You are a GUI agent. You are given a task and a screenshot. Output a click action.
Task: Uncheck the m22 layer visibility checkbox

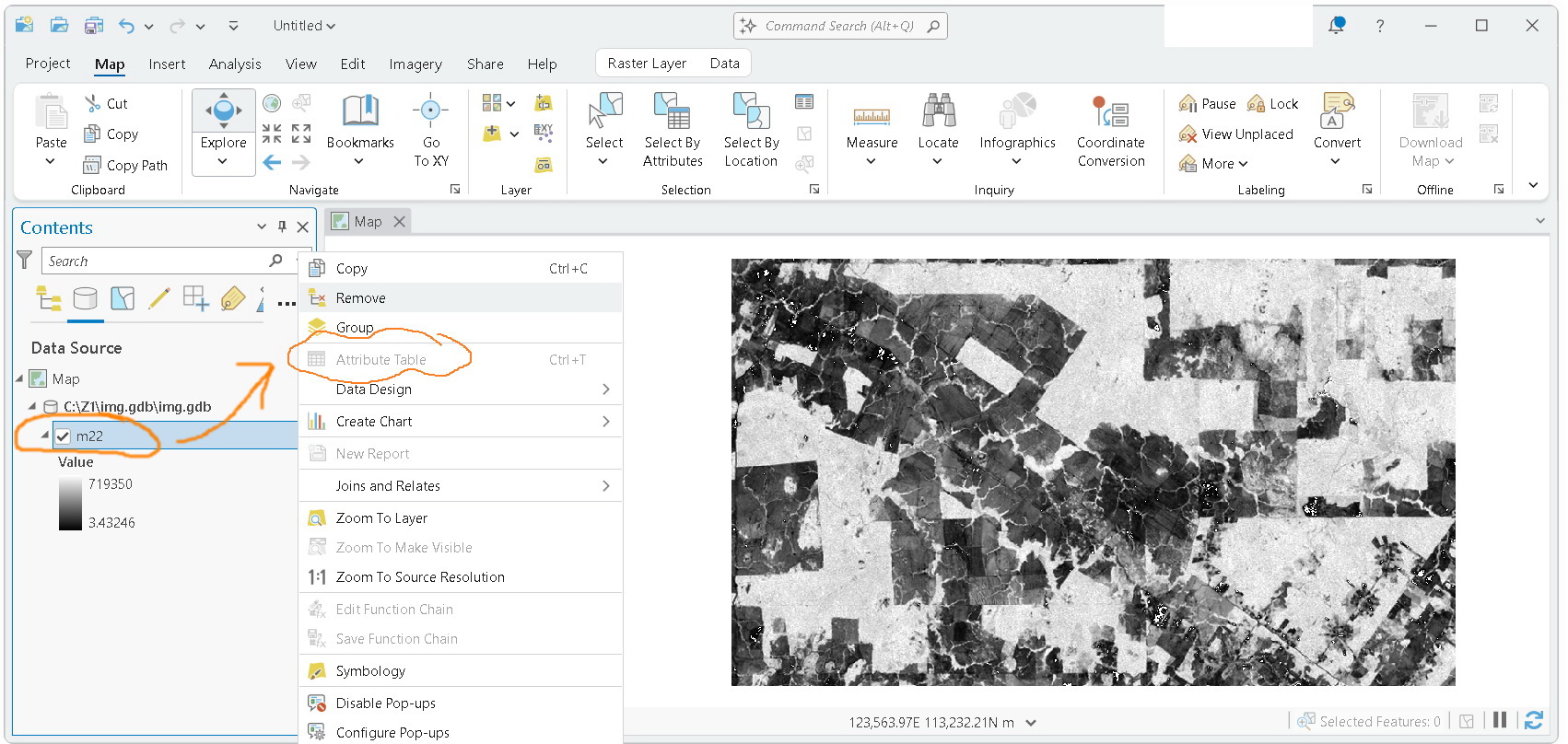pyautogui.click(x=63, y=436)
